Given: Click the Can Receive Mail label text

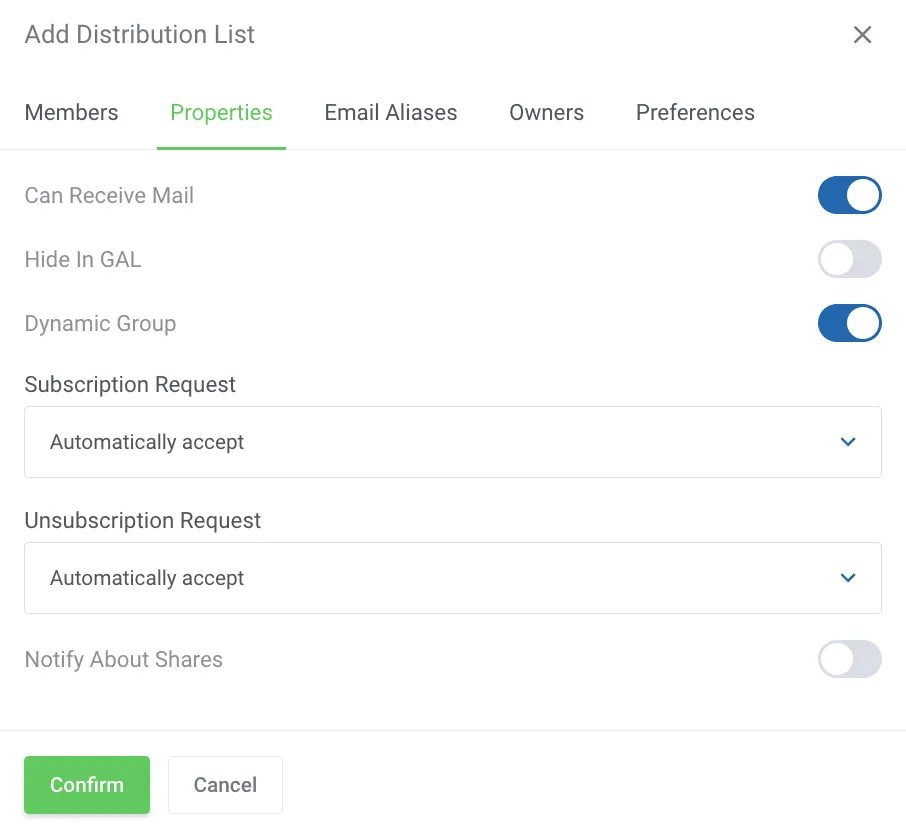Looking at the screenshot, I should 109,195.
